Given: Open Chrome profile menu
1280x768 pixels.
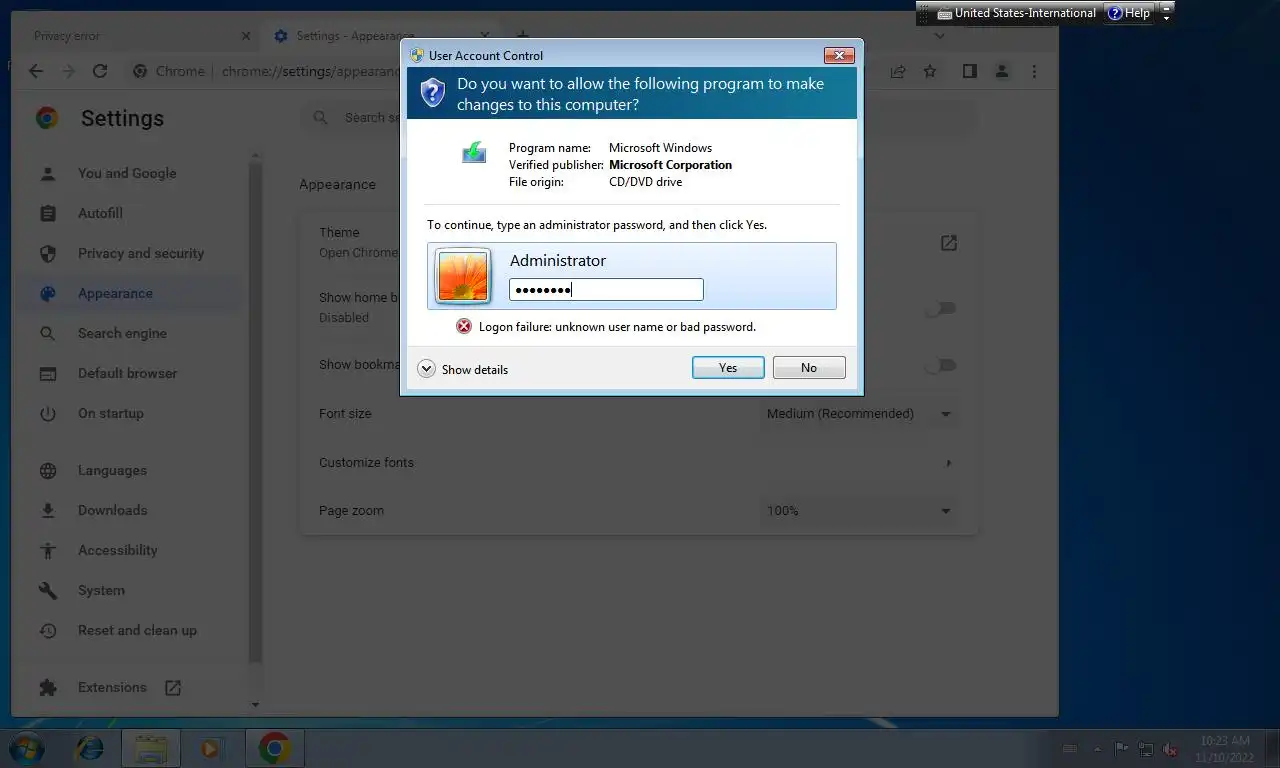Looking at the screenshot, I should coord(1001,71).
